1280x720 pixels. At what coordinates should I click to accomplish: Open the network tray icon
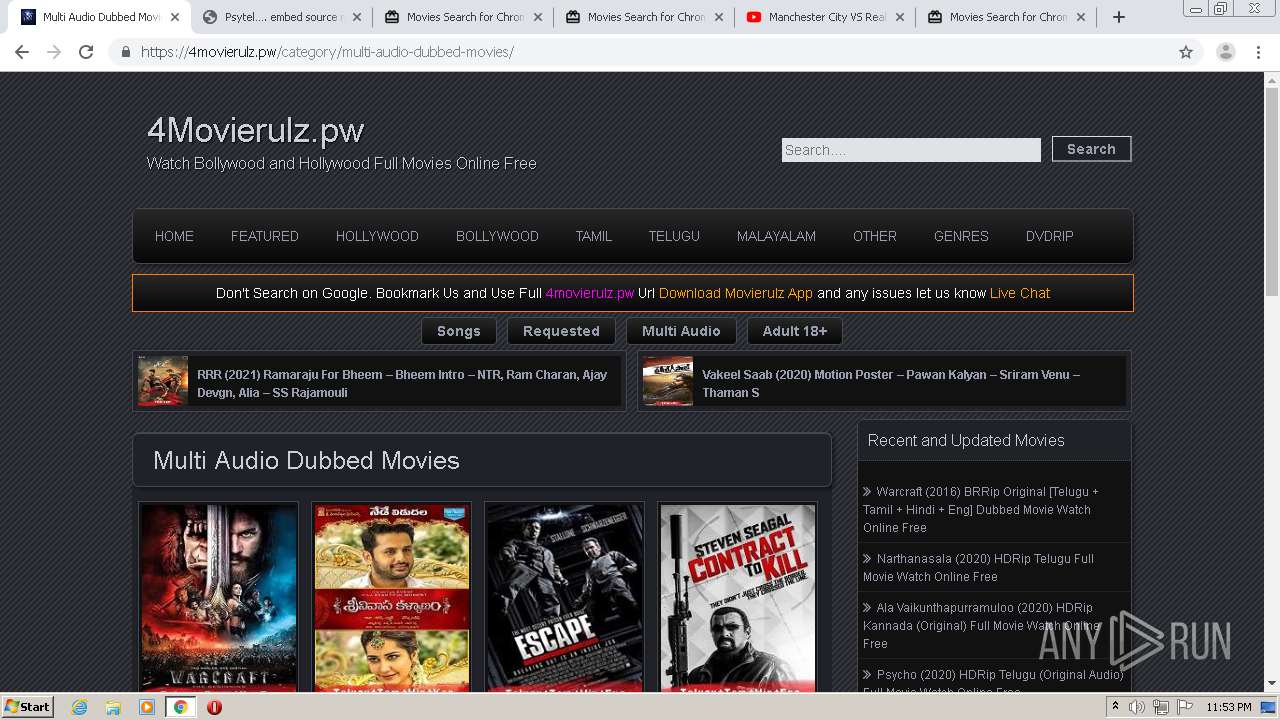click(x=1161, y=707)
